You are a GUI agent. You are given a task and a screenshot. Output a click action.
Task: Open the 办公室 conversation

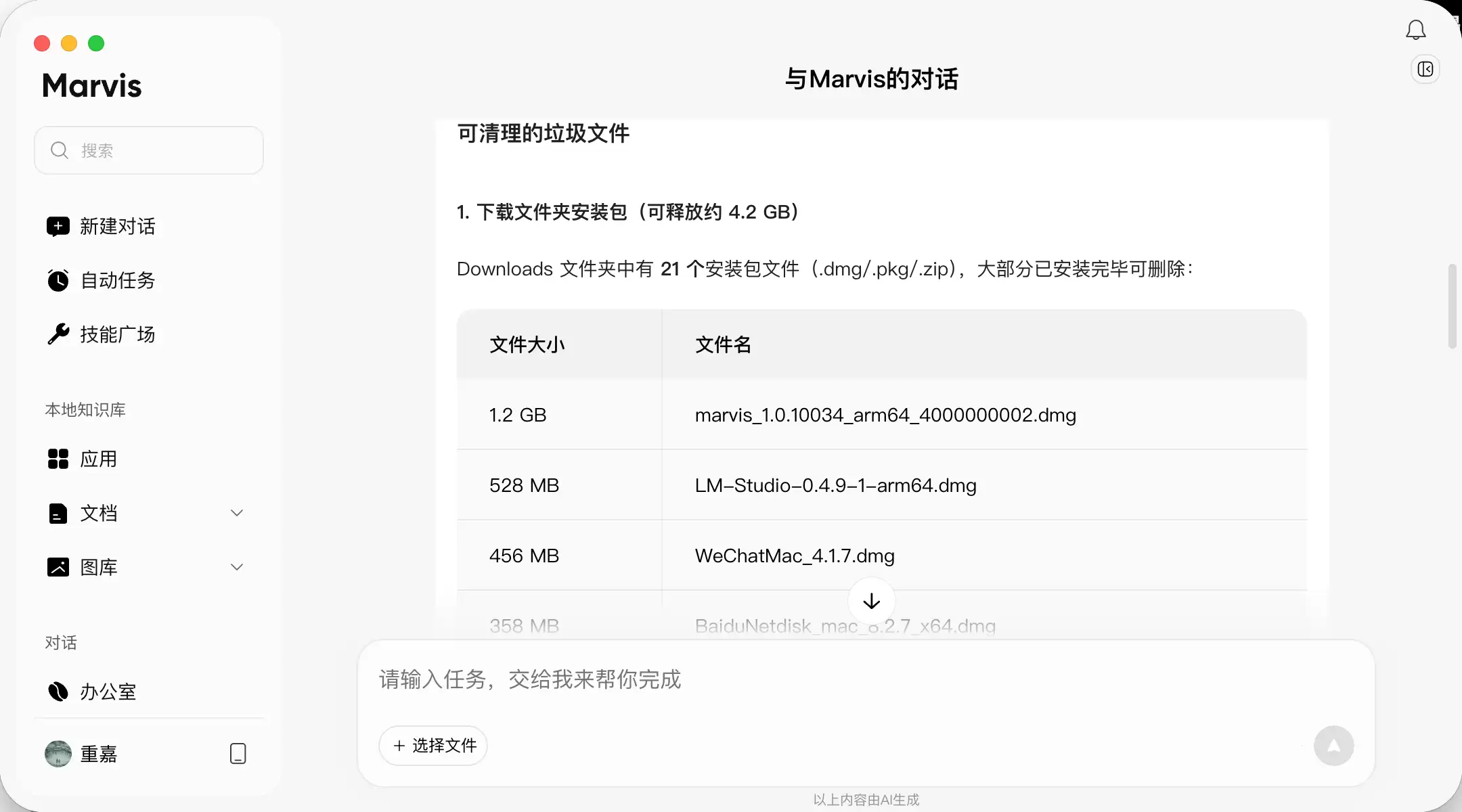108,692
